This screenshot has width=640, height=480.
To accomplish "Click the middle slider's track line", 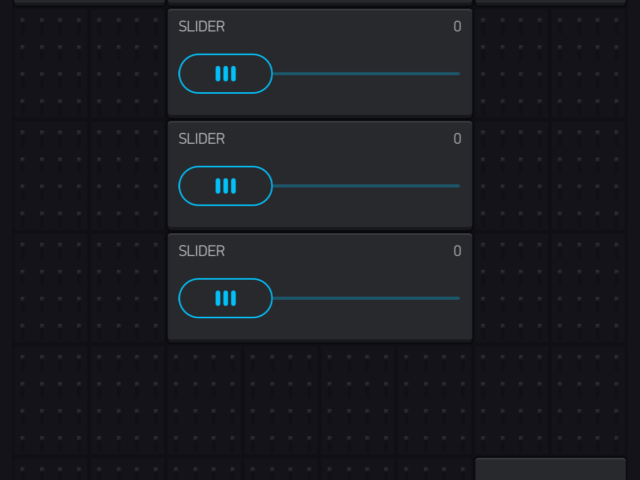I will coord(366,186).
